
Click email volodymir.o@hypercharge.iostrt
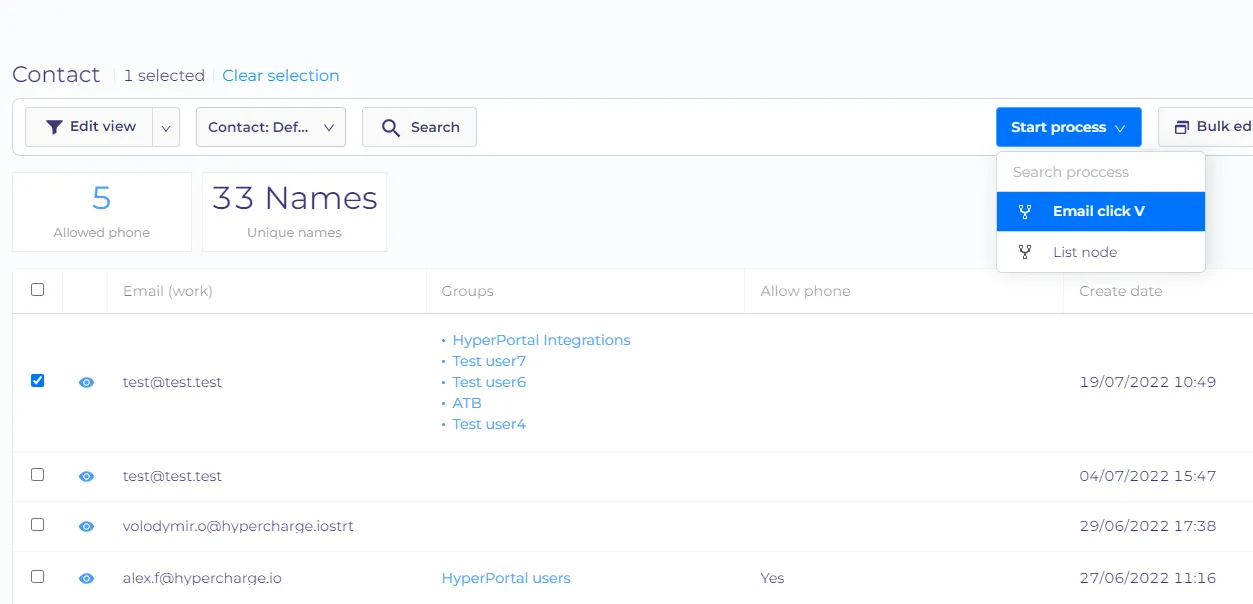pyautogui.click(x=238, y=526)
